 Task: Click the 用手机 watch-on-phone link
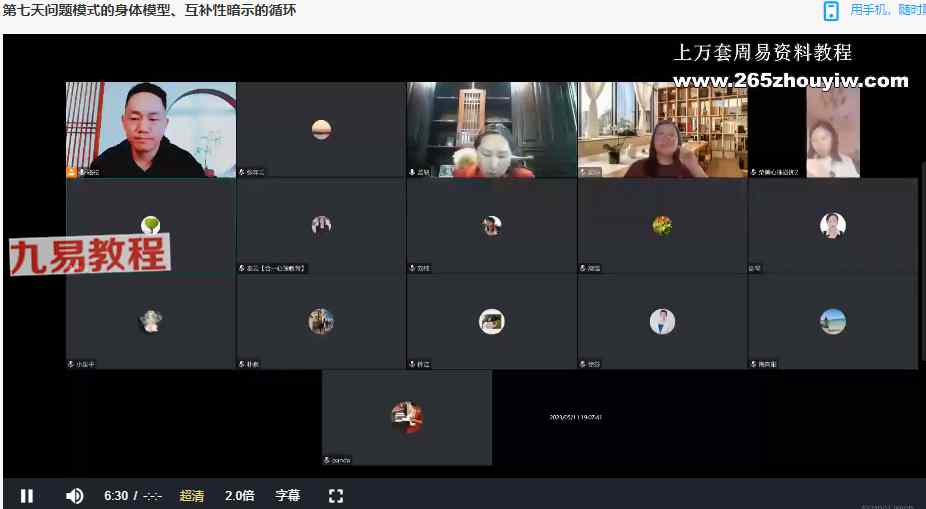pyautogui.click(x=886, y=10)
